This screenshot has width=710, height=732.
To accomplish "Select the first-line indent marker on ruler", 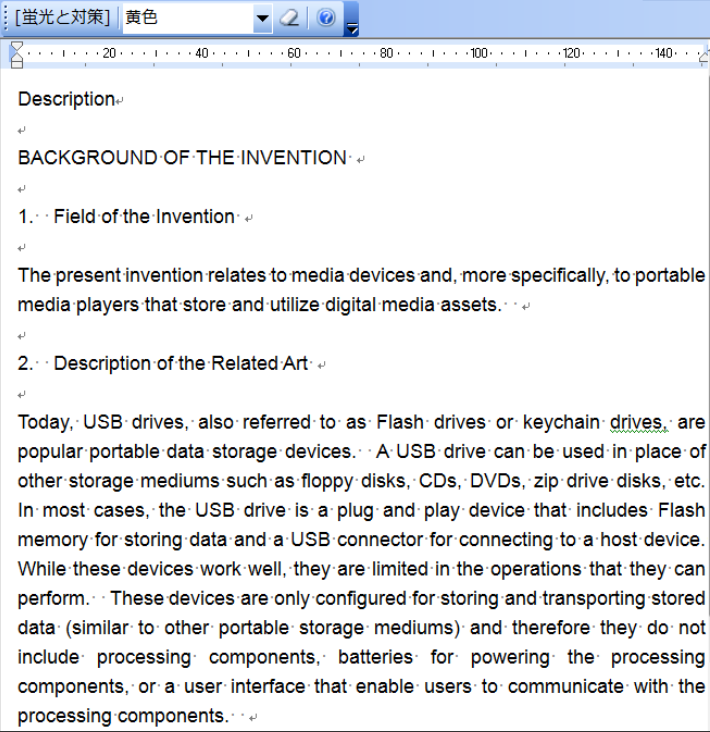I will click(17, 47).
